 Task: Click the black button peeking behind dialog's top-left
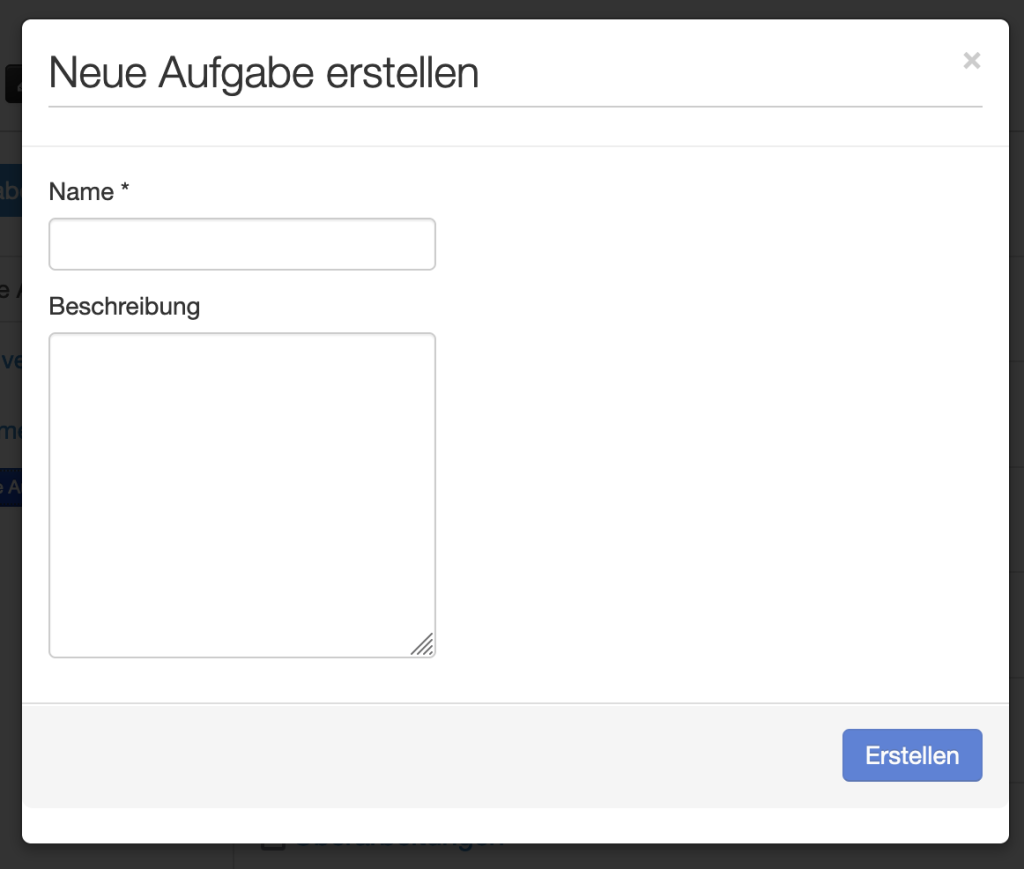(x=12, y=84)
